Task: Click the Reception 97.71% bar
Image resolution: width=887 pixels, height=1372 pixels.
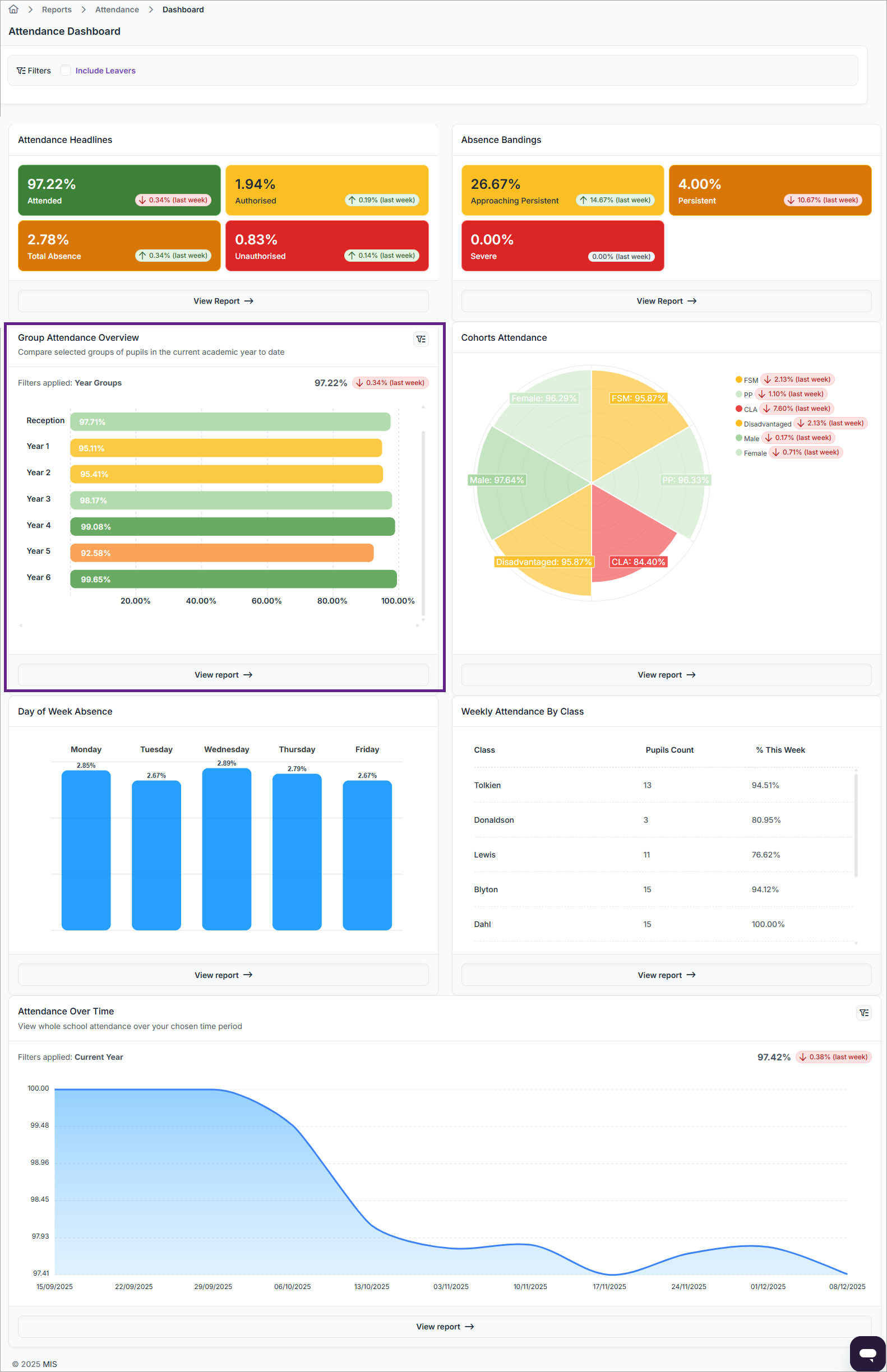Action: tap(230, 421)
